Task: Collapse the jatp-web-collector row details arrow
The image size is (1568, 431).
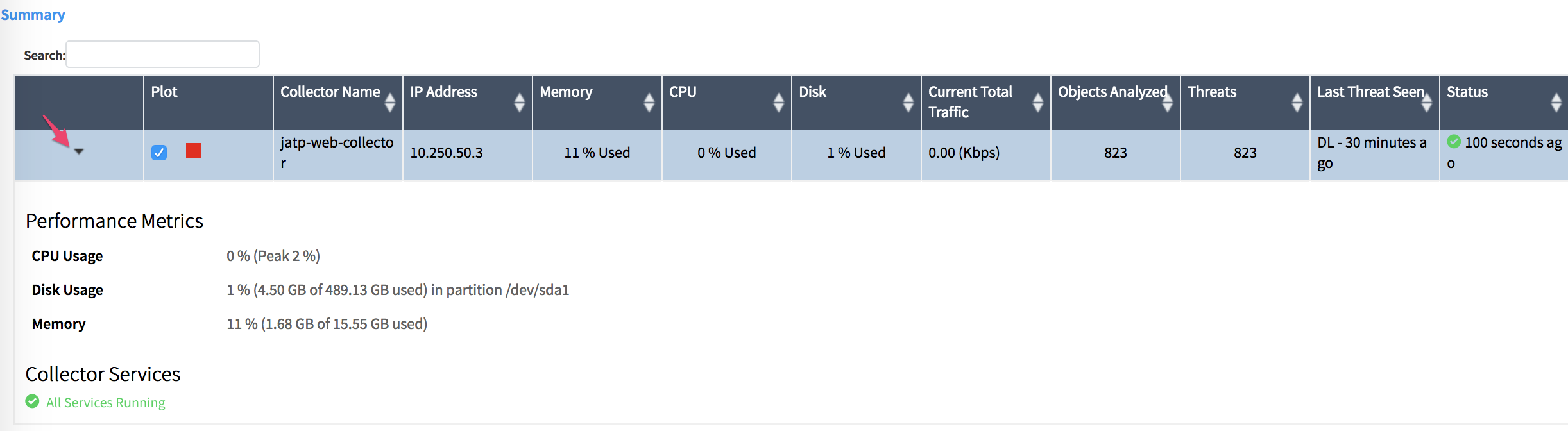Action: (79, 151)
